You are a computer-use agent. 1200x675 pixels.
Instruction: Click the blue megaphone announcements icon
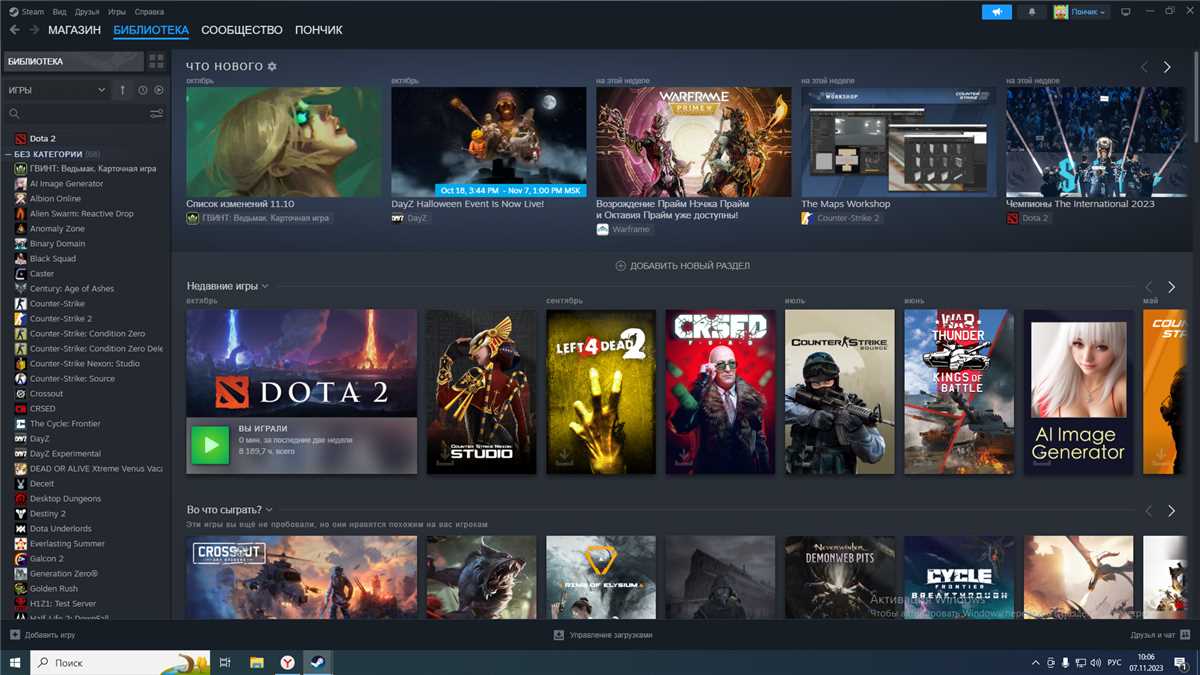point(996,12)
